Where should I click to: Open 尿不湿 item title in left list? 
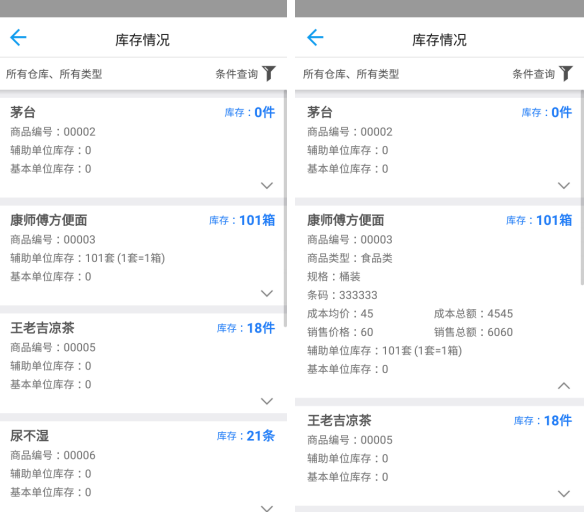(x=29, y=436)
